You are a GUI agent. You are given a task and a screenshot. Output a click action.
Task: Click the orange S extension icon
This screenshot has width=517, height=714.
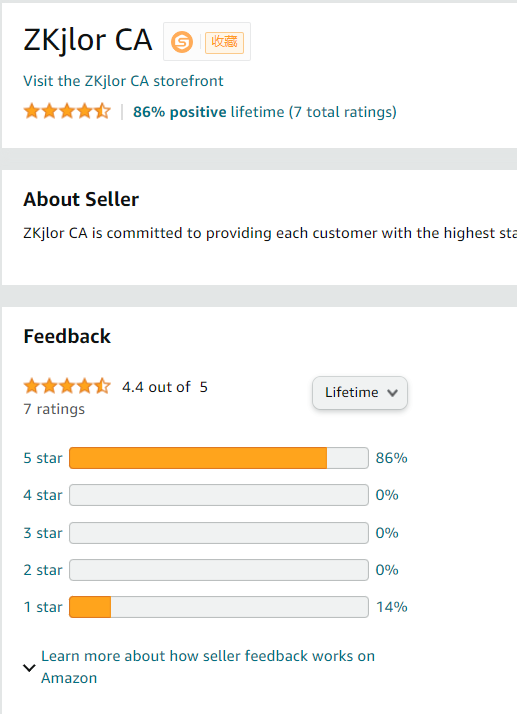tap(182, 42)
